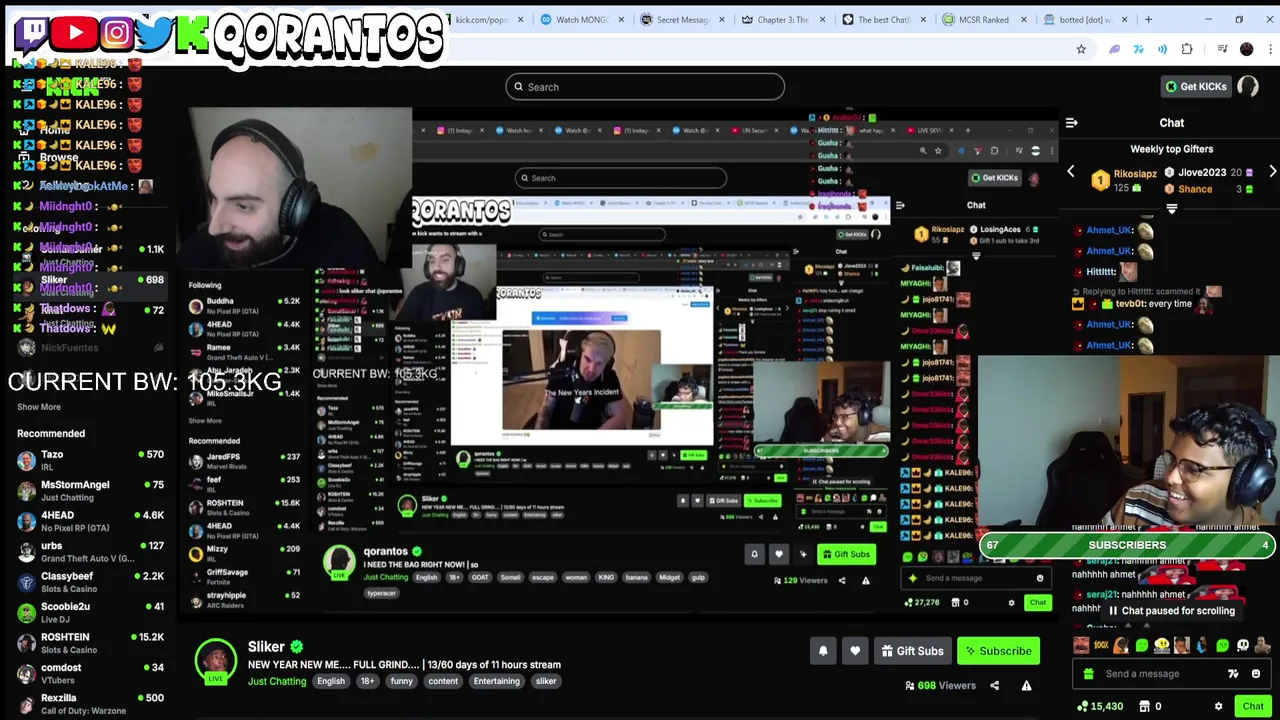
Task: Click the report warning triangle icon
Action: point(1026,685)
